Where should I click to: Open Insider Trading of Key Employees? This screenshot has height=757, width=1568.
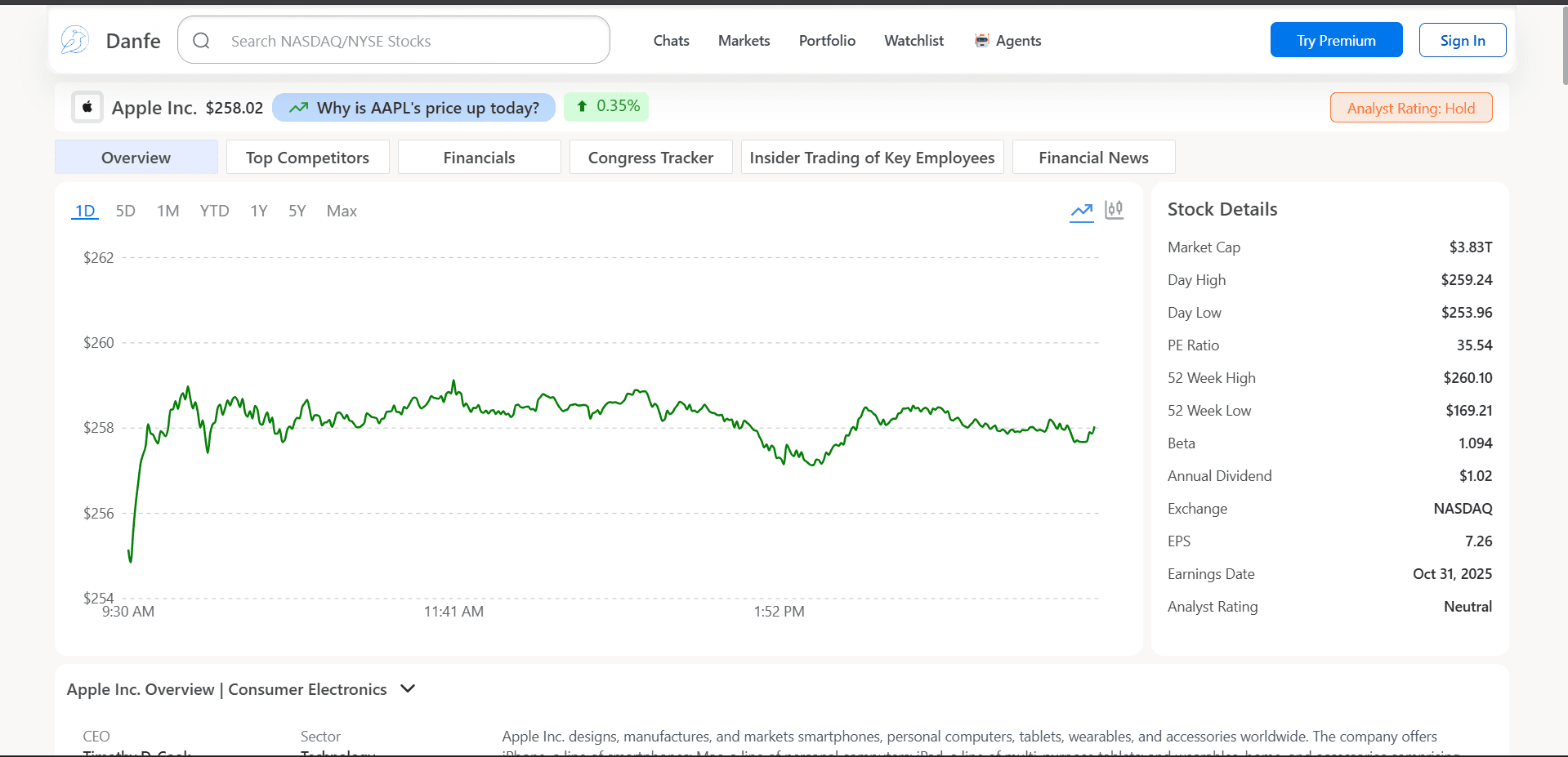coord(872,157)
